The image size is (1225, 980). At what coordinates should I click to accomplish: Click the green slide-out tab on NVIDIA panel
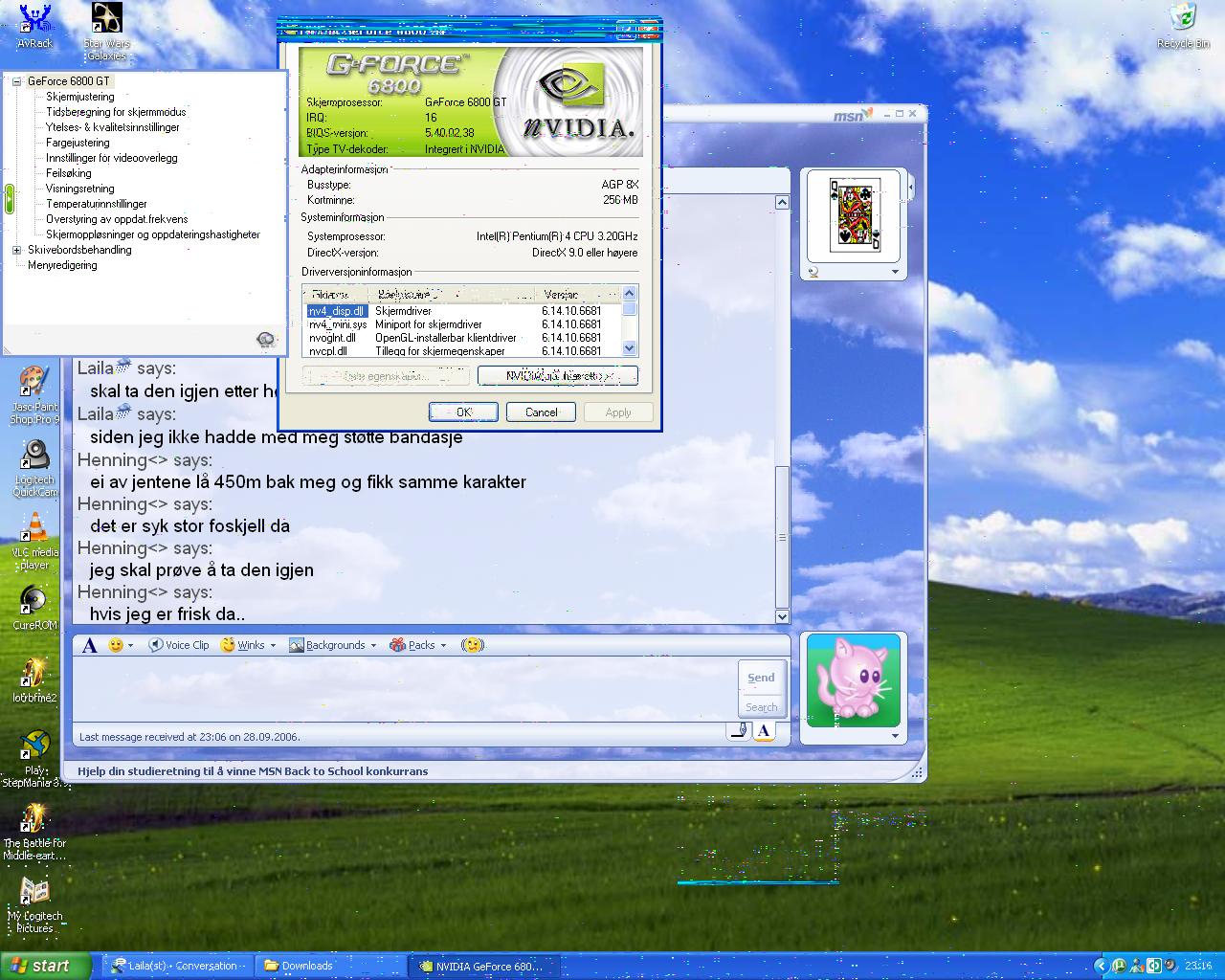pos(10,198)
